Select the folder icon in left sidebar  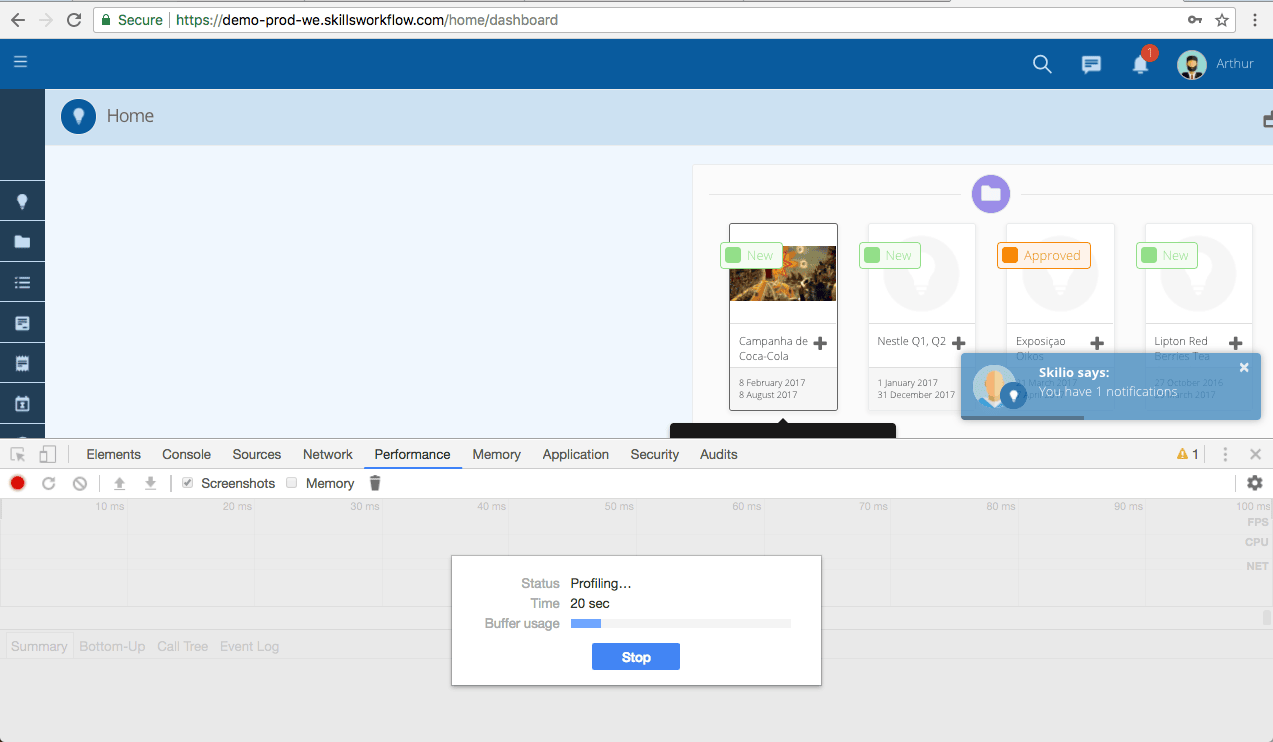pyautogui.click(x=22, y=242)
